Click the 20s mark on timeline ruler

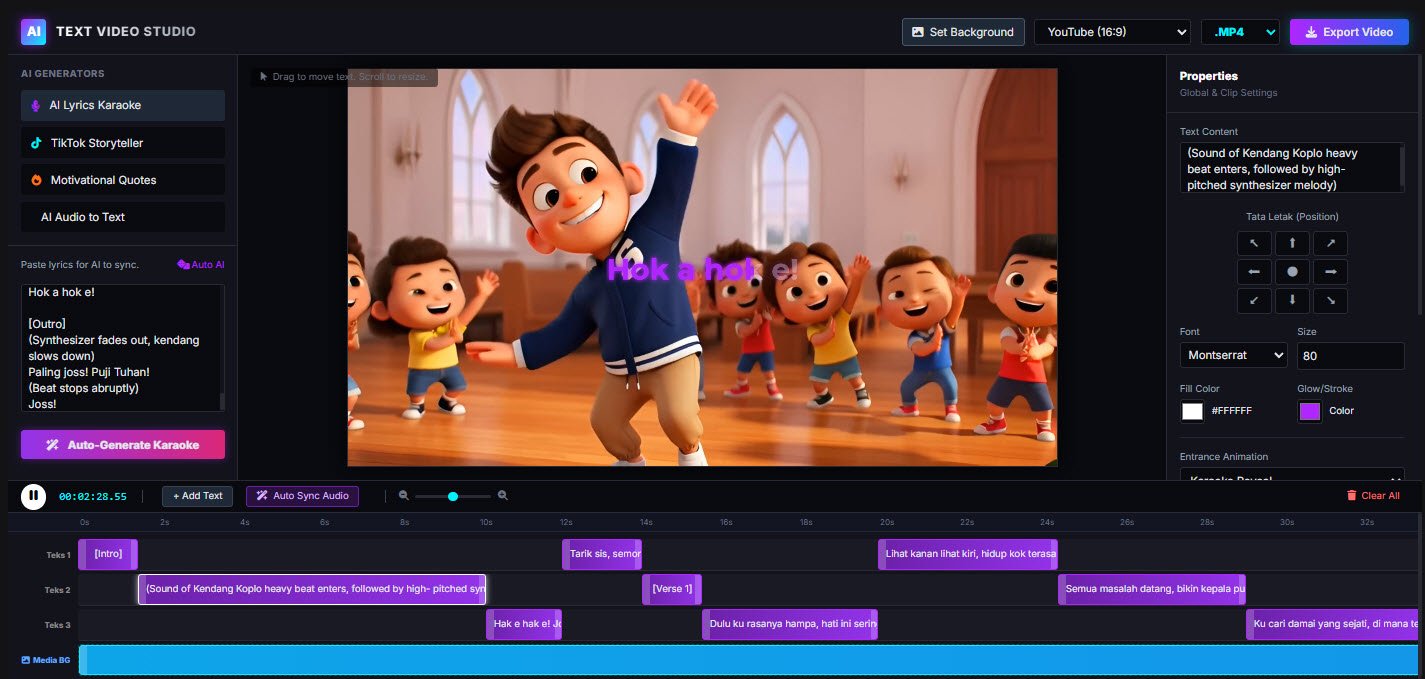887,522
